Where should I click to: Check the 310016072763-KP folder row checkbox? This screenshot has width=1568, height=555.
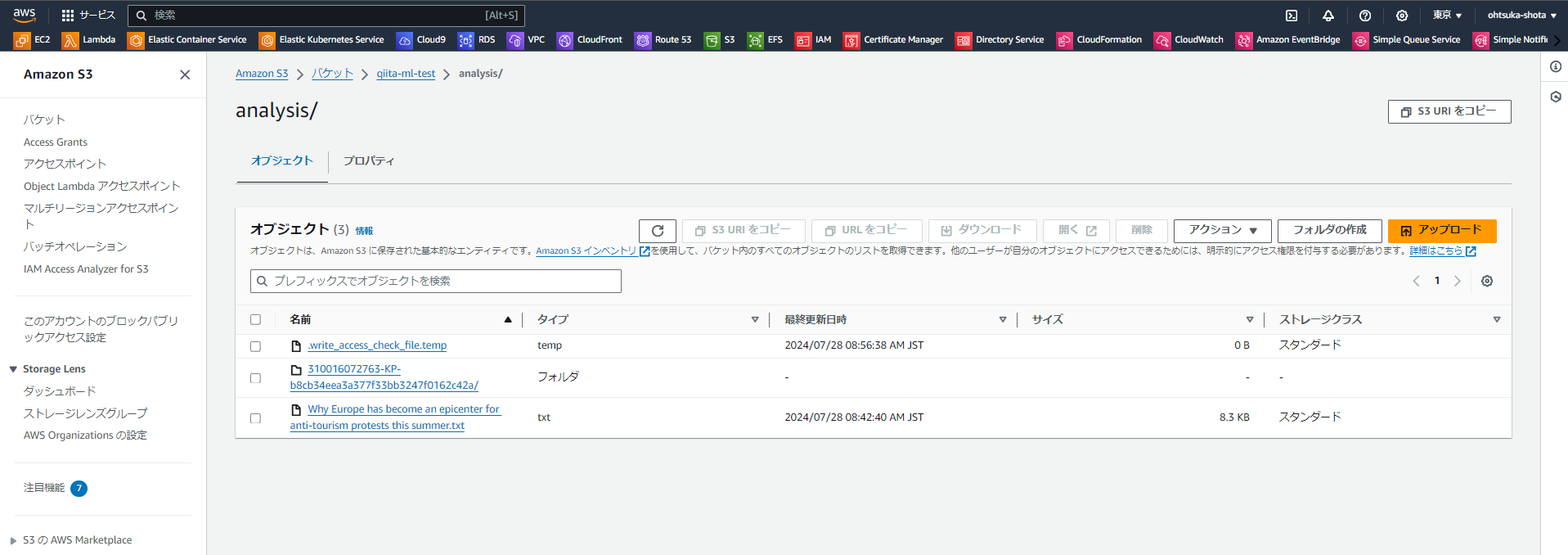pyautogui.click(x=255, y=378)
